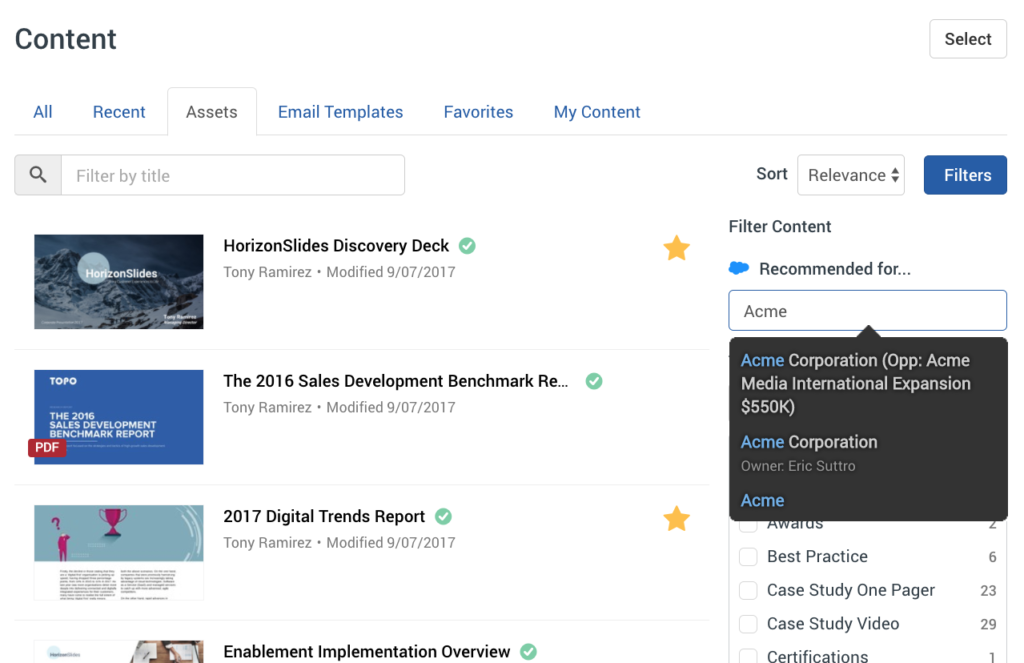This screenshot has height=663, width=1024.
Task: Switch to the Email Templates tab
Action: [x=340, y=111]
